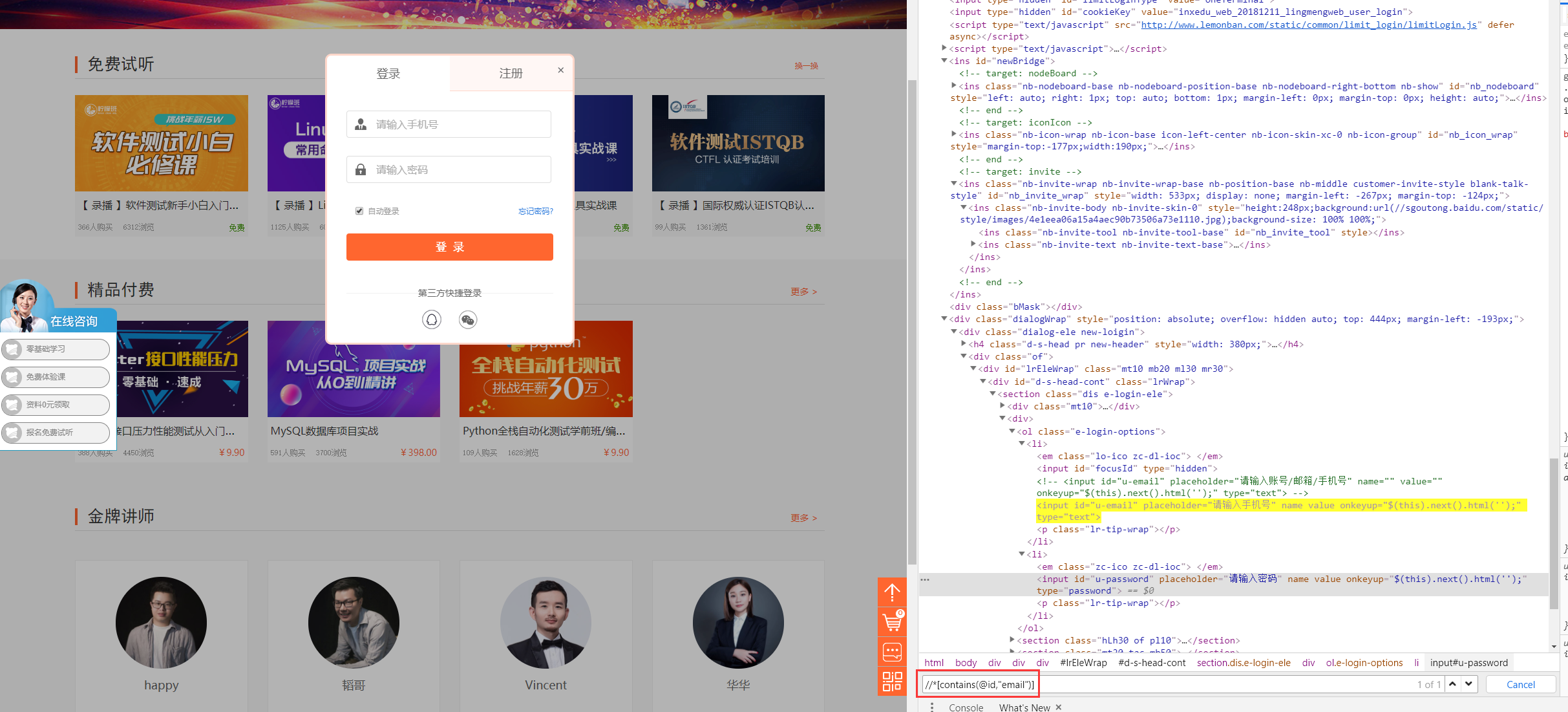Click the 忘记密码? link
The width and height of the screenshot is (1568, 712).
coord(536,211)
